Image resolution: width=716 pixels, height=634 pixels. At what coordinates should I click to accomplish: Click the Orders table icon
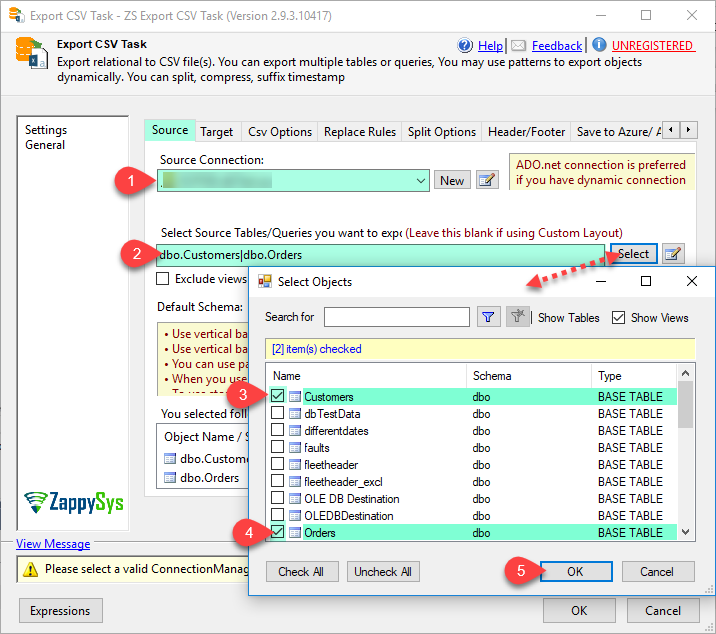click(x=295, y=533)
